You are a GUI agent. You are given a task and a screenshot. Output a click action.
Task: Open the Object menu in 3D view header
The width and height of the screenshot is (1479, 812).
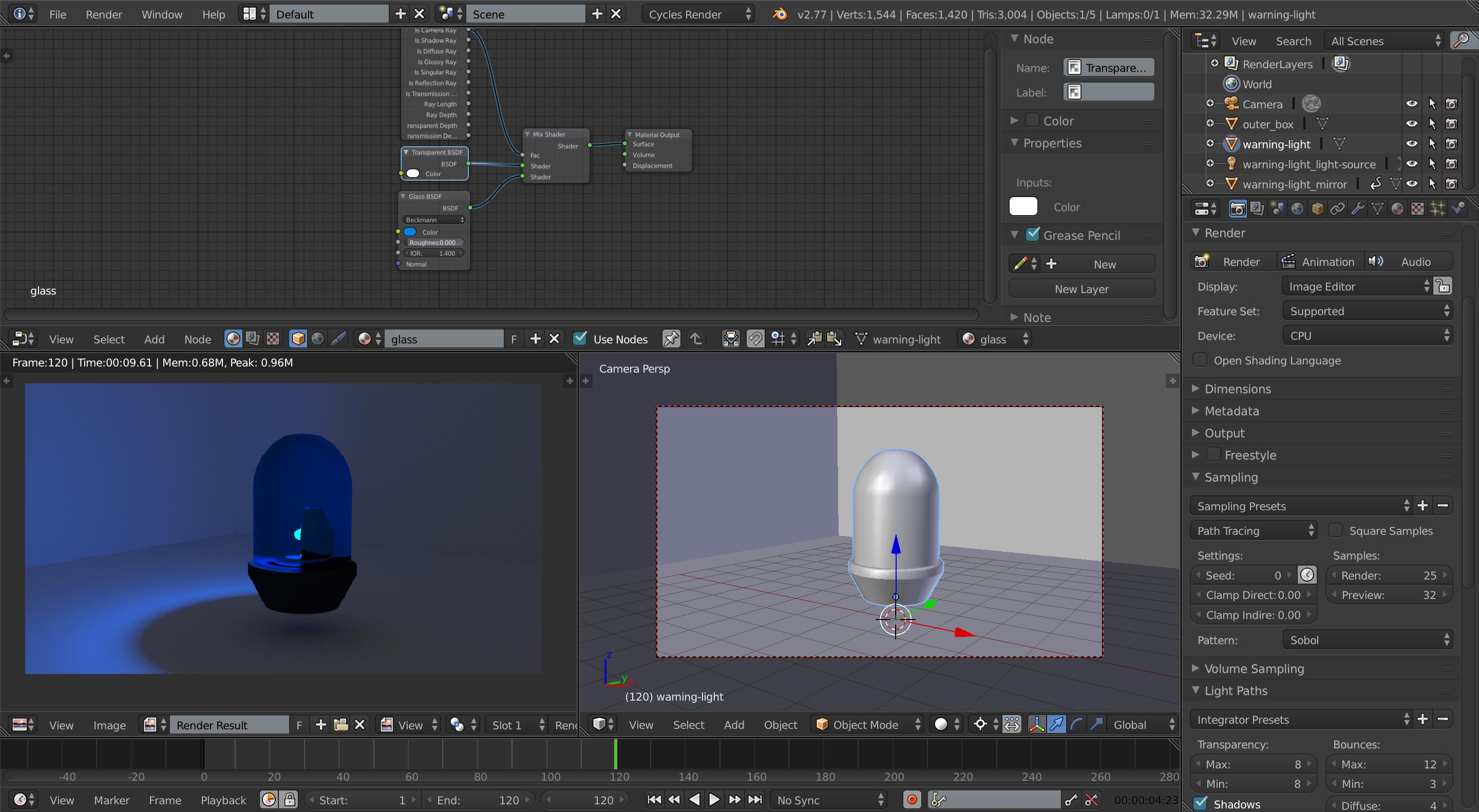[x=780, y=725]
